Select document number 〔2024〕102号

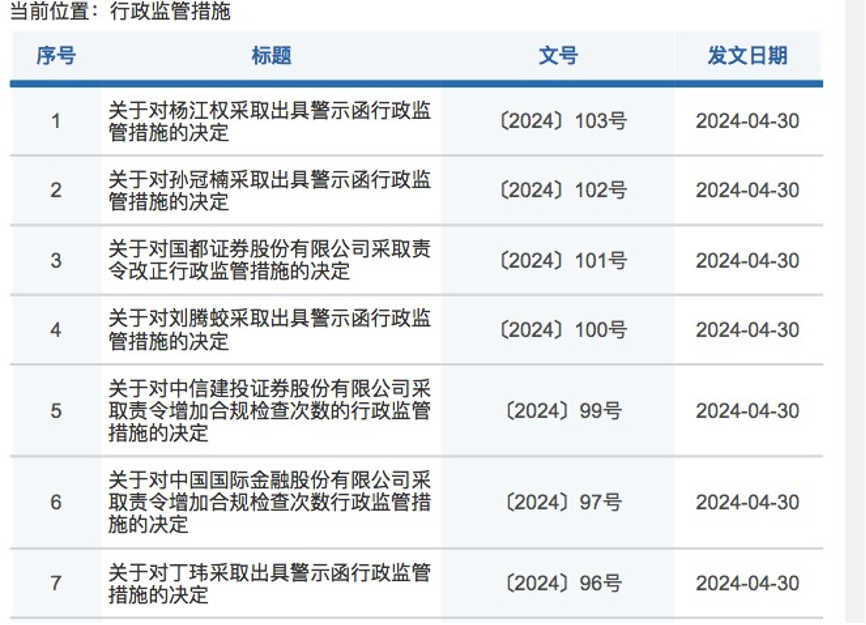(563, 190)
